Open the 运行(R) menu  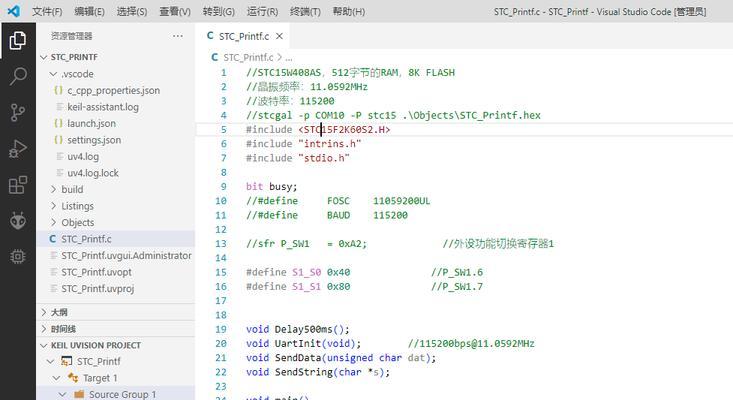tap(262, 11)
